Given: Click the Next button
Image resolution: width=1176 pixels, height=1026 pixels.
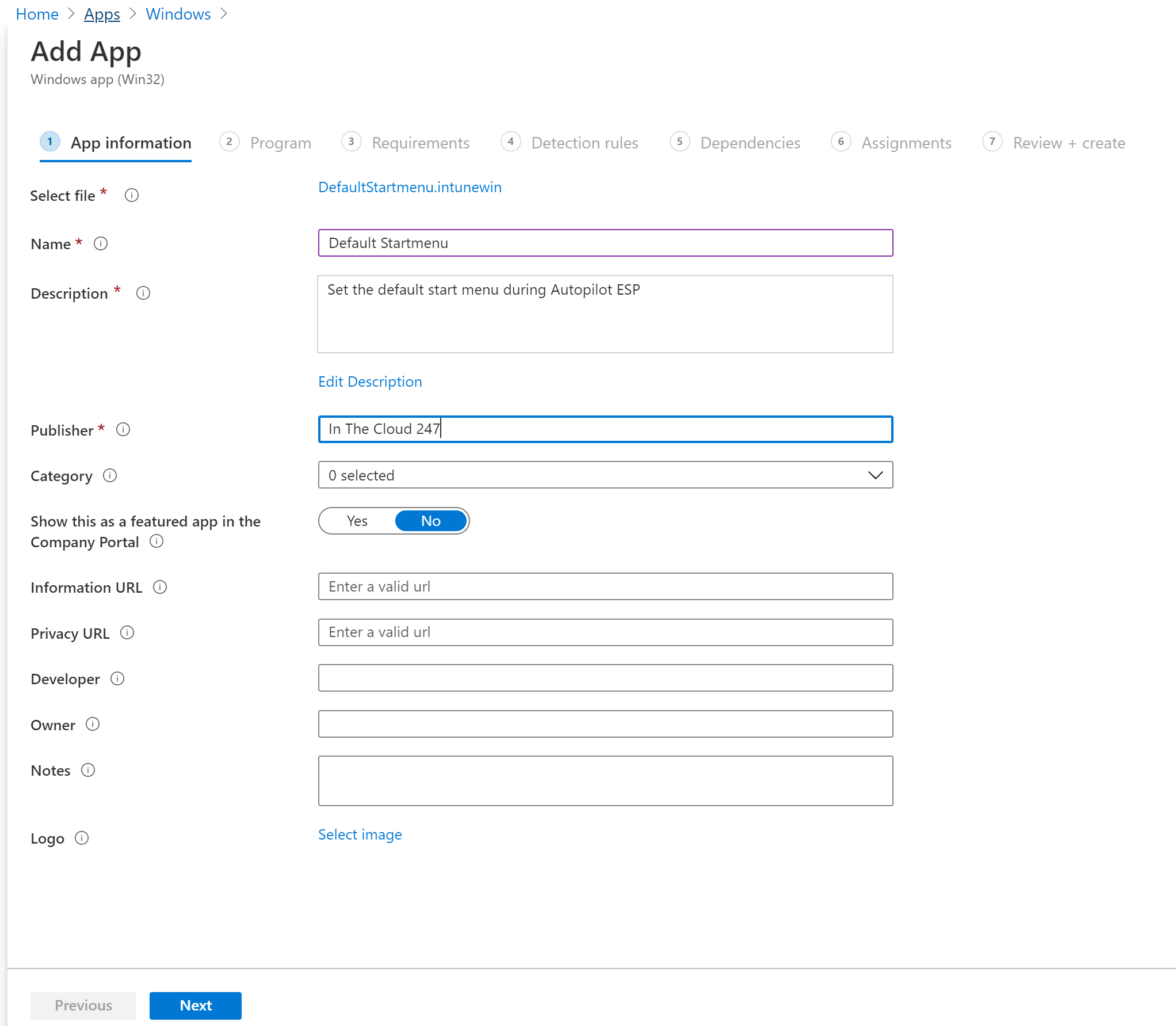Looking at the screenshot, I should coord(195,1006).
